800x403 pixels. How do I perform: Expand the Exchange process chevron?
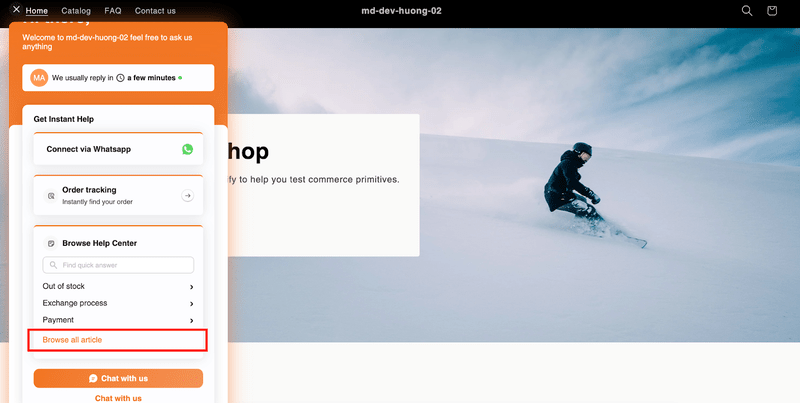click(x=191, y=304)
